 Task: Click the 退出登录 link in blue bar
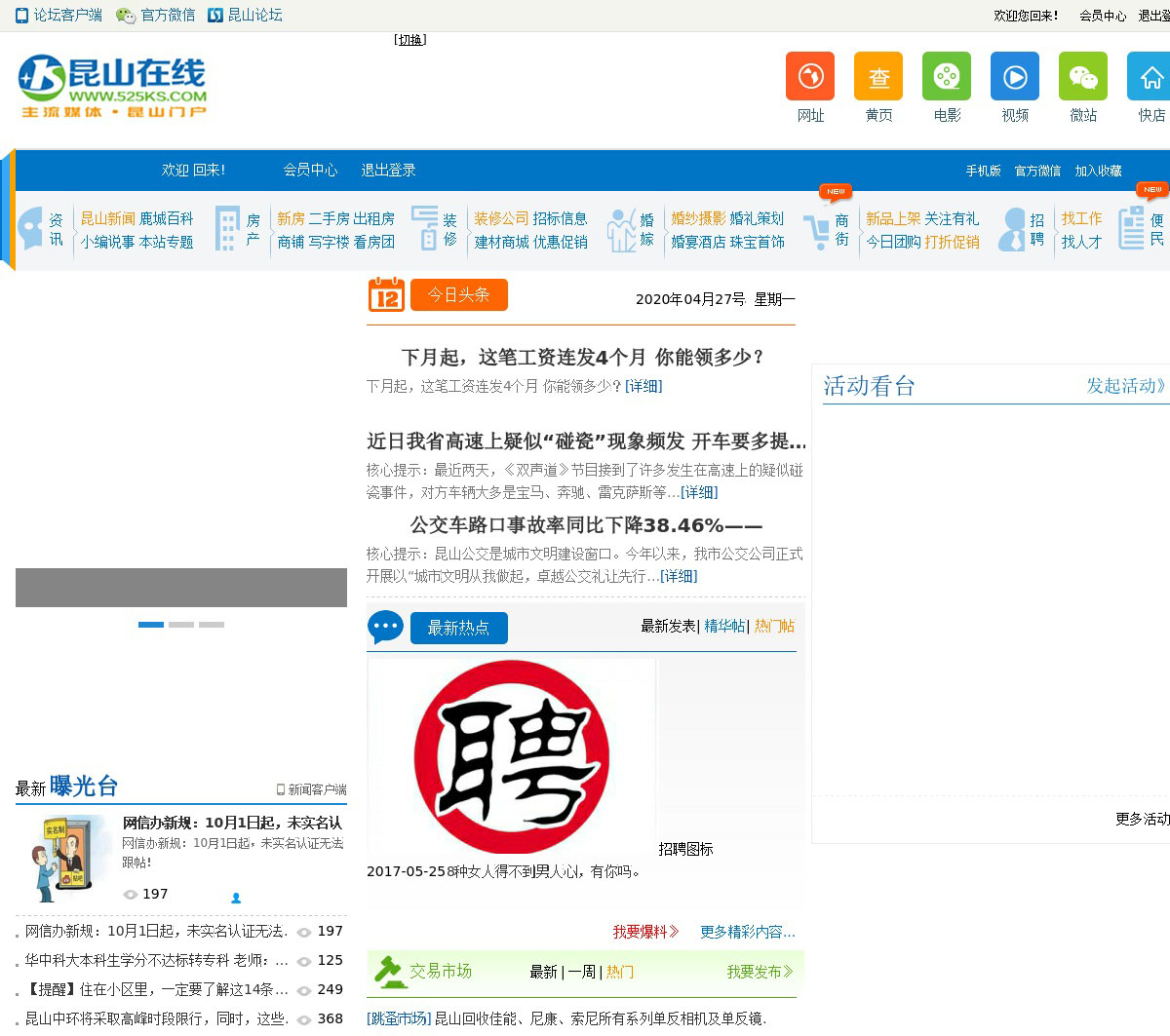(388, 170)
